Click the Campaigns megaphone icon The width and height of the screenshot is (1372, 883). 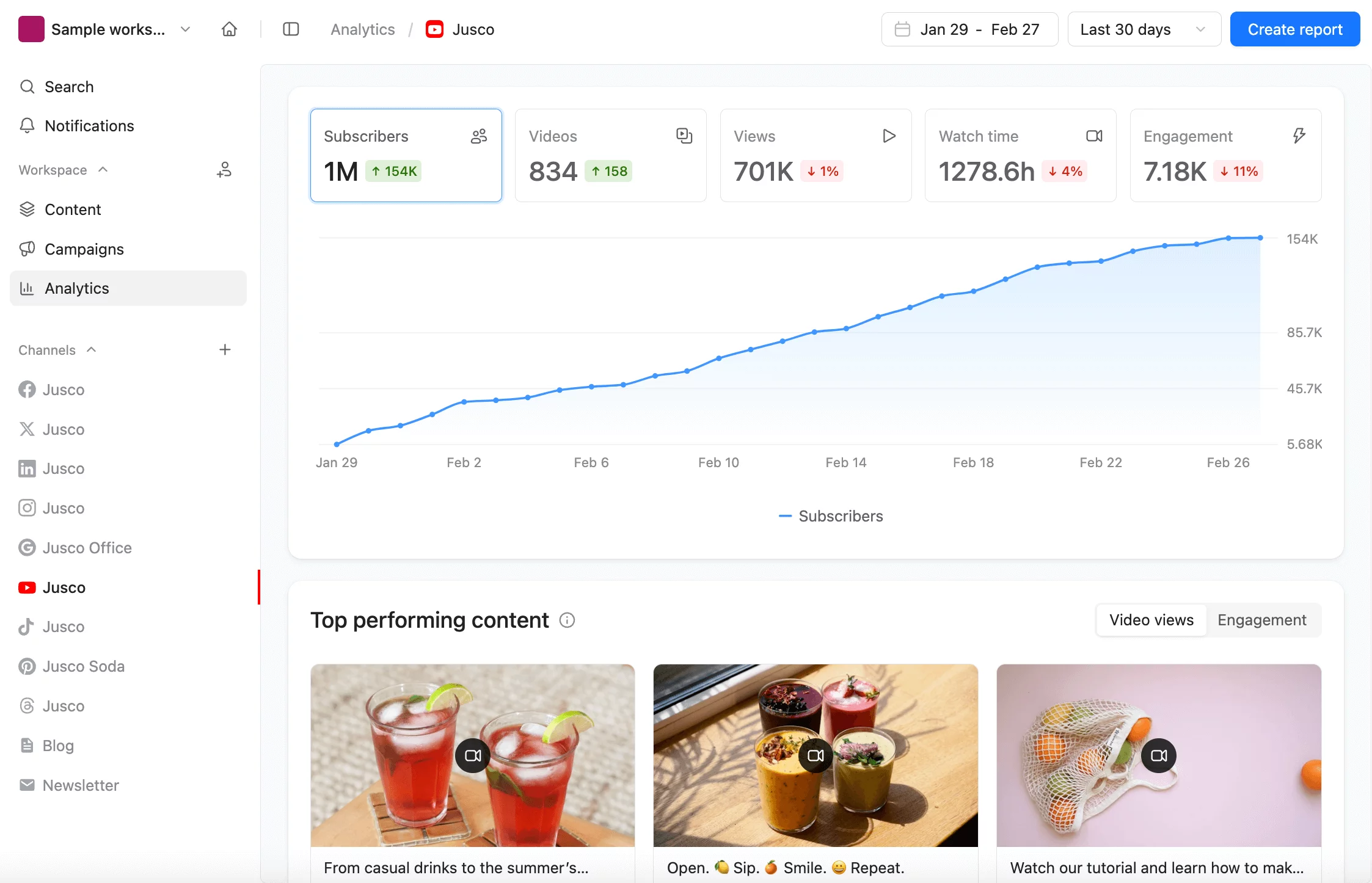[x=27, y=249]
